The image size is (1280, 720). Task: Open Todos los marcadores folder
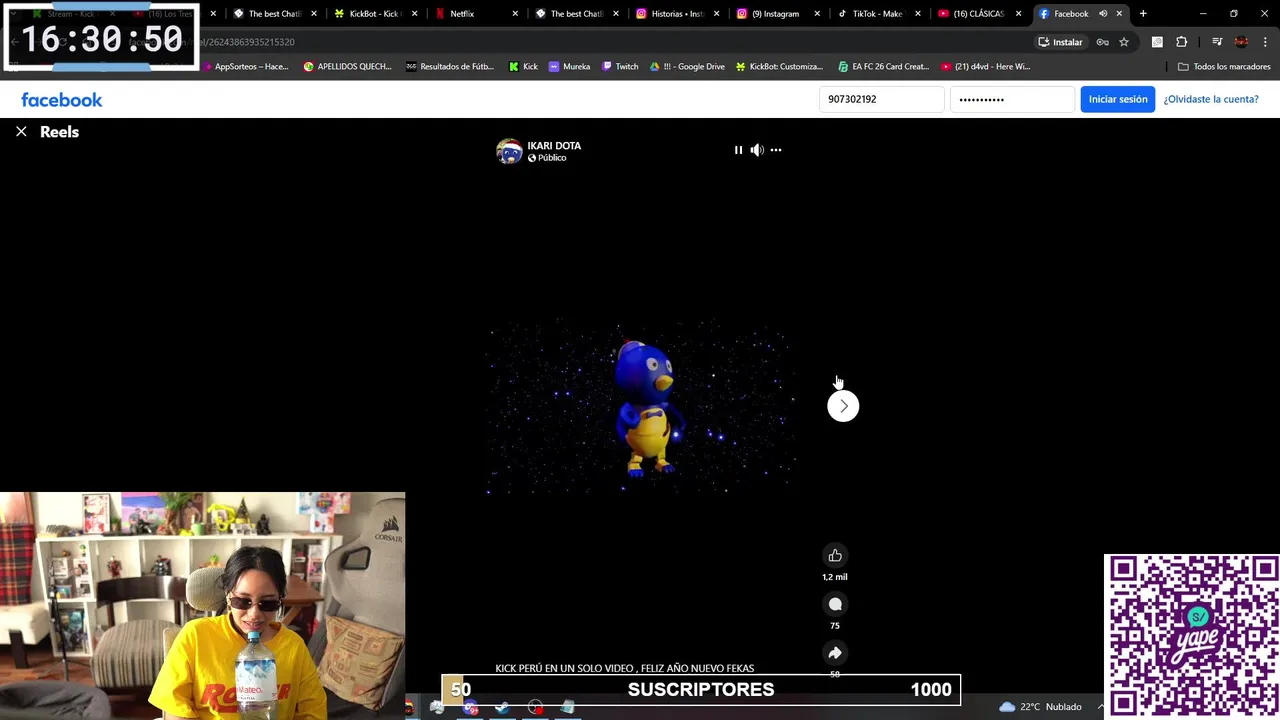(x=1224, y=67)
